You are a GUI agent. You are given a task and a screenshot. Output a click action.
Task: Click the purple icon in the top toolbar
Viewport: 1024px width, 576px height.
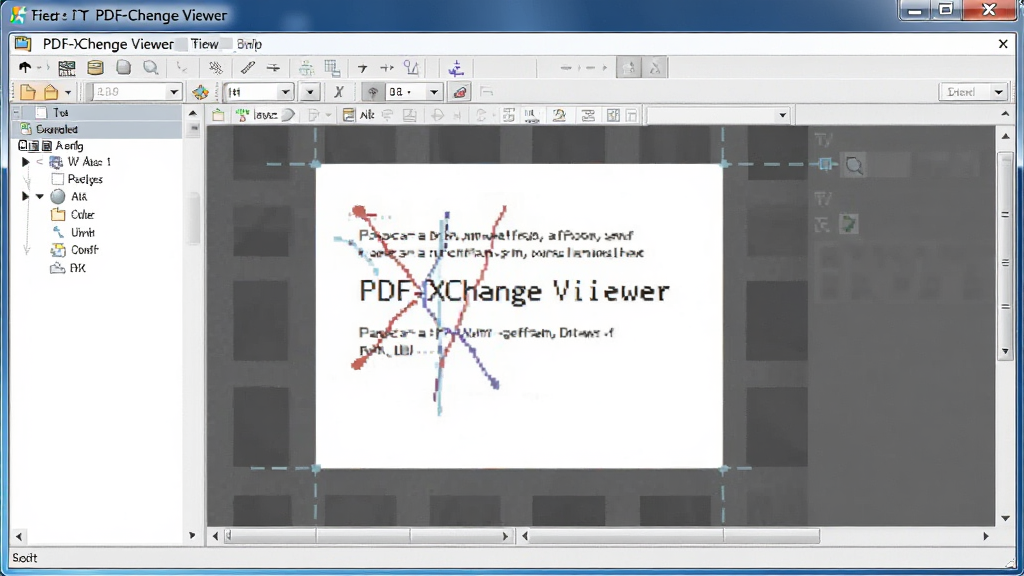click(x=456, y=67)
